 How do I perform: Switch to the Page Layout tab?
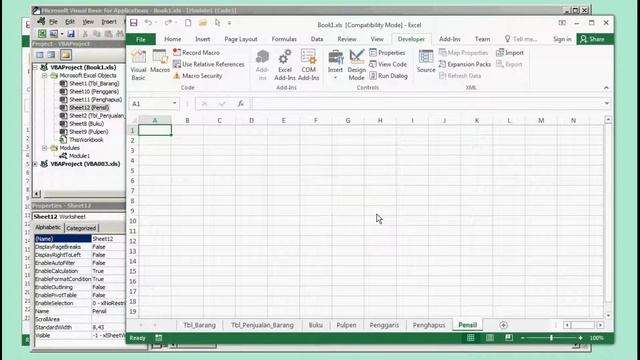point(241,39)
